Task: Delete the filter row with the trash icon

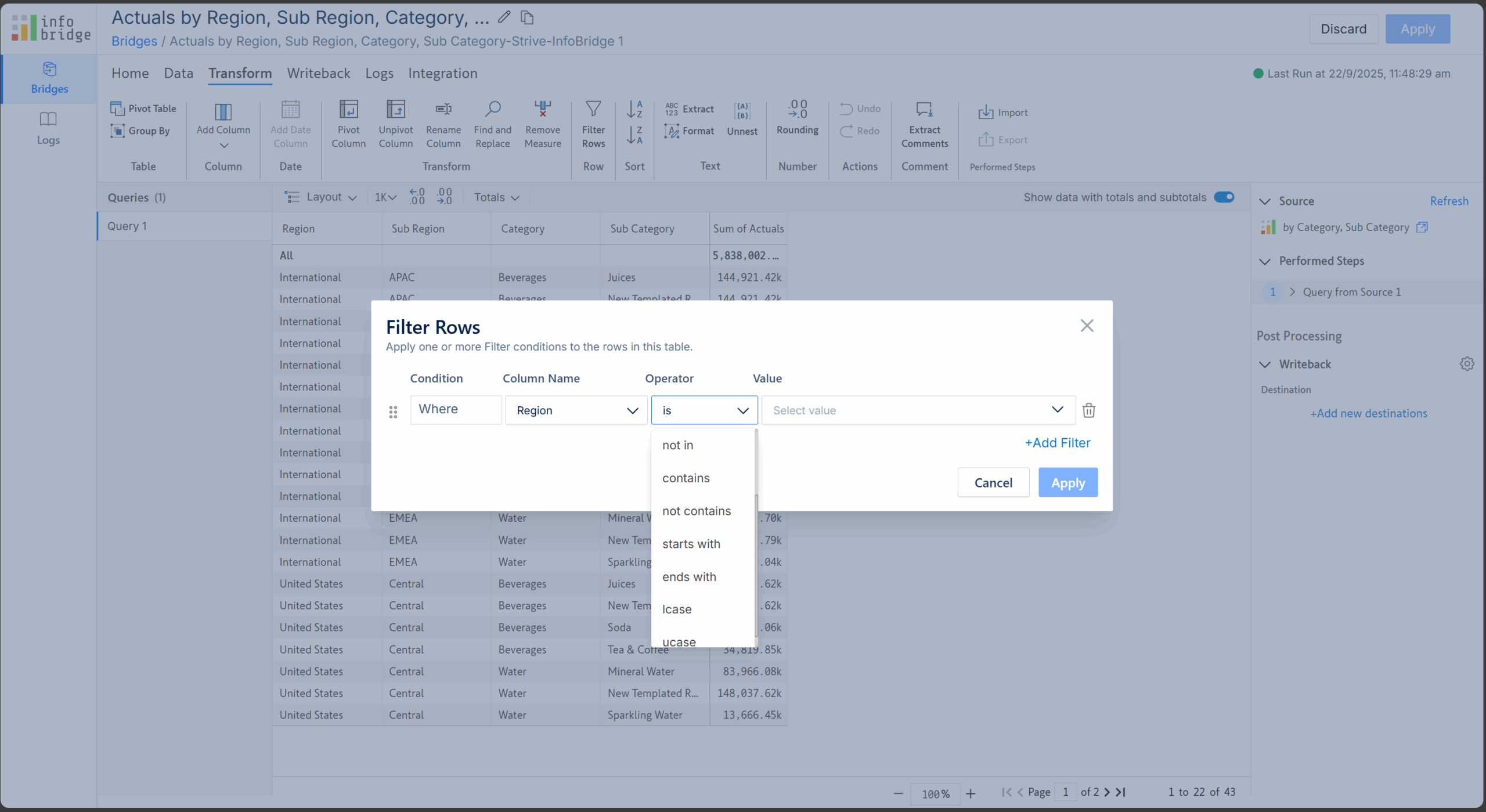Action: (x=1088, y=410)
